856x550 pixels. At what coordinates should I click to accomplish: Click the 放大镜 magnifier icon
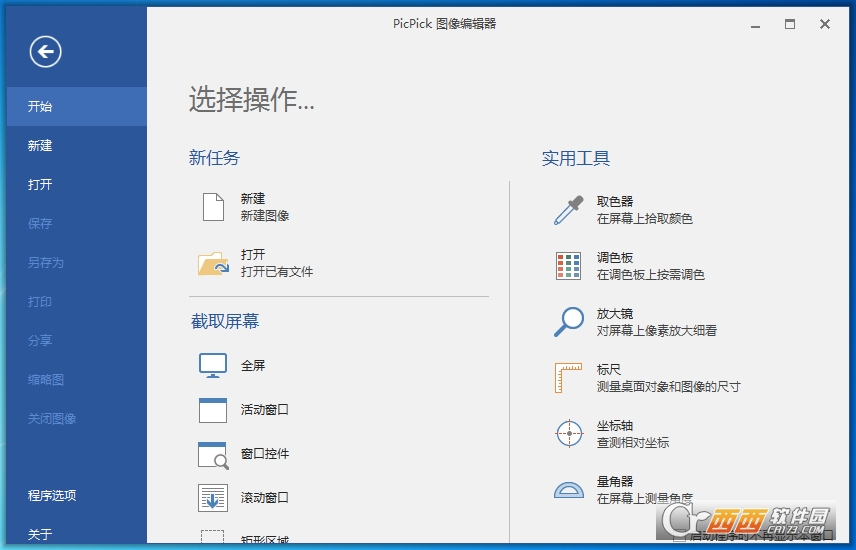click(568, 322)
